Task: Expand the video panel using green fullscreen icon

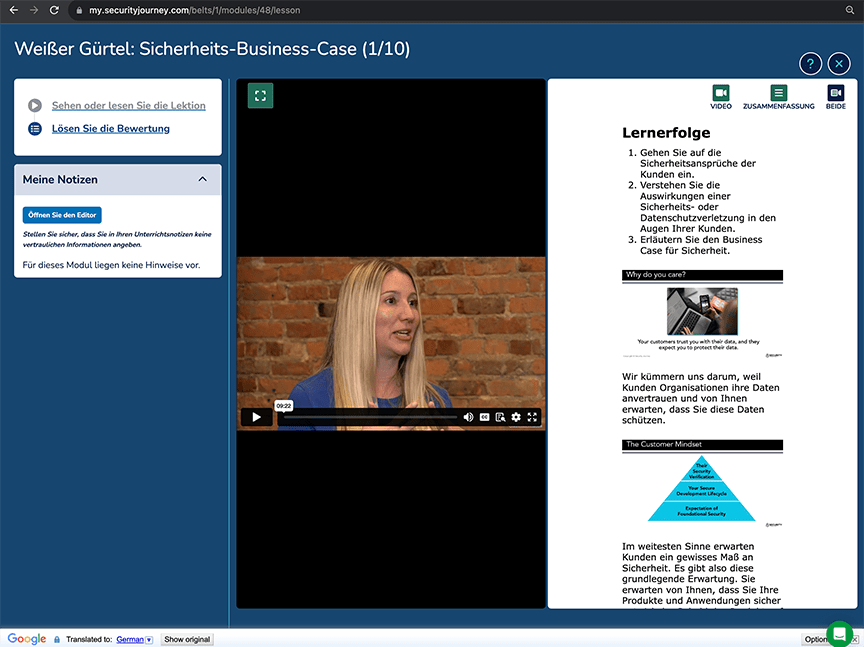Action: click(x=260, y=96)
